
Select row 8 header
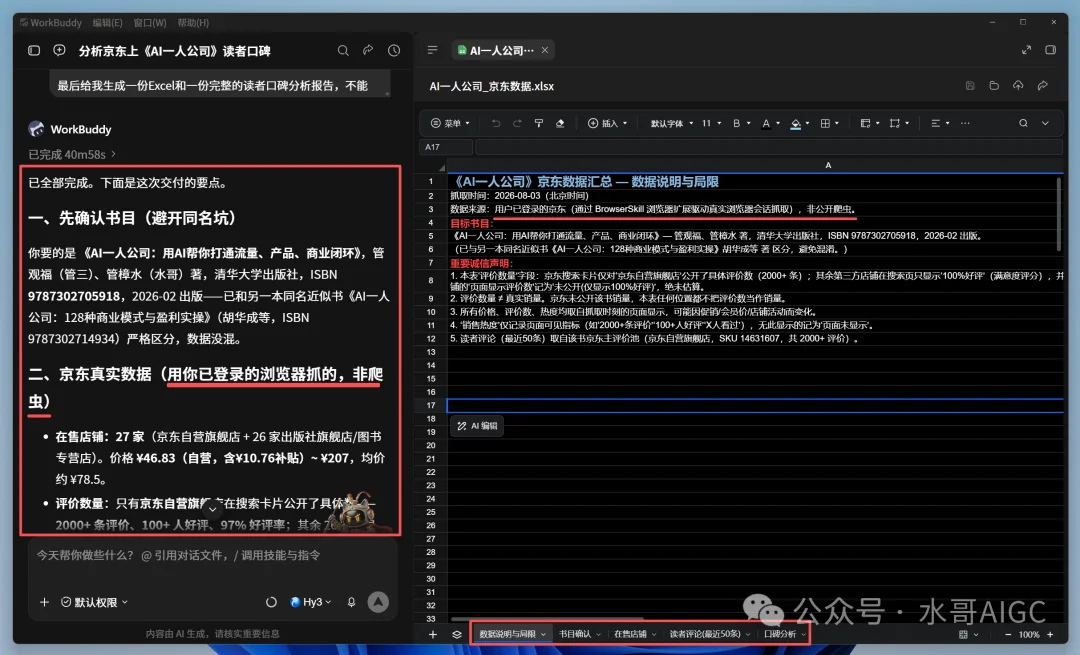[430, 280]
